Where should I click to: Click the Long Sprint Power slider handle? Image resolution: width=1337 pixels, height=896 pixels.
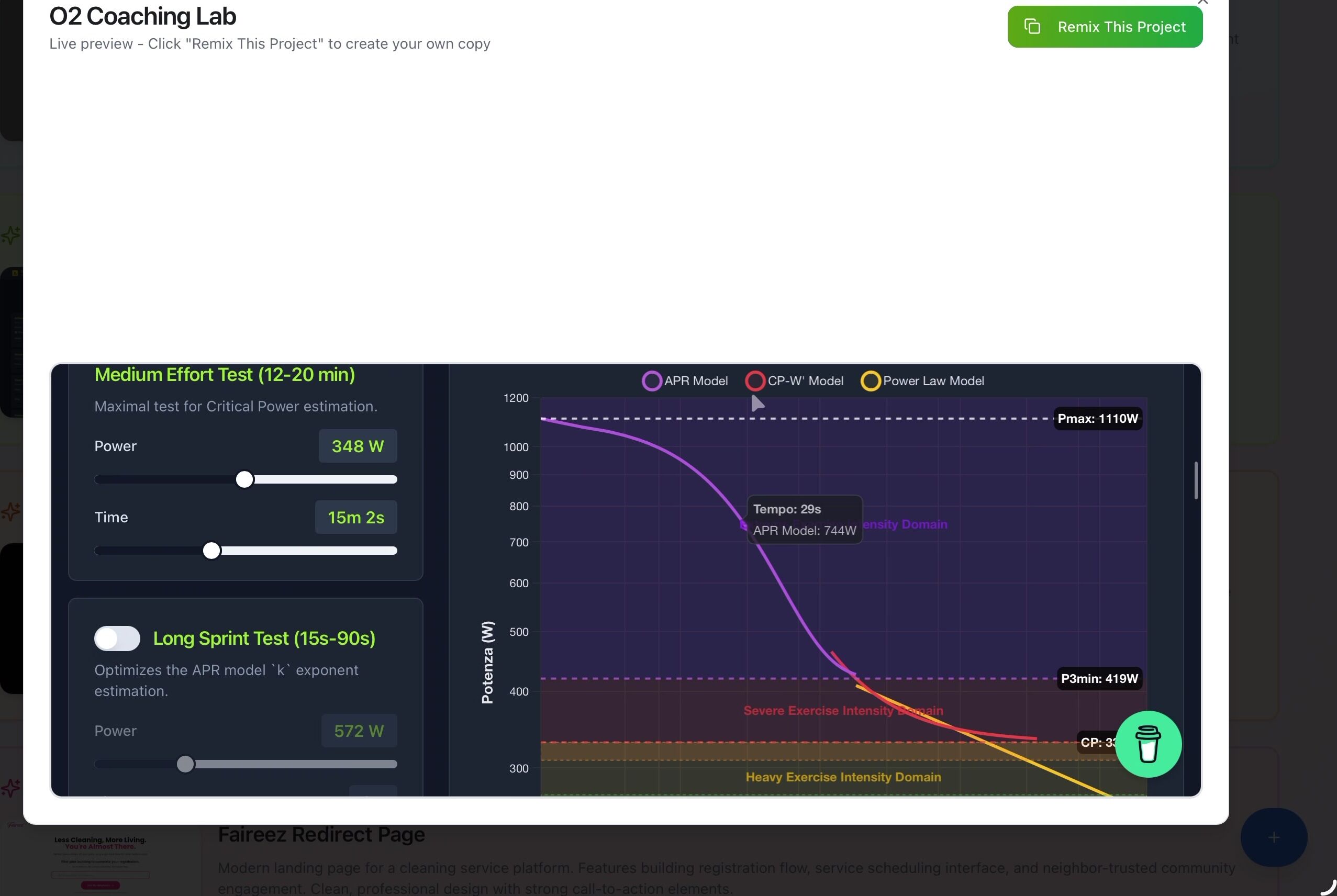point(185,764)
